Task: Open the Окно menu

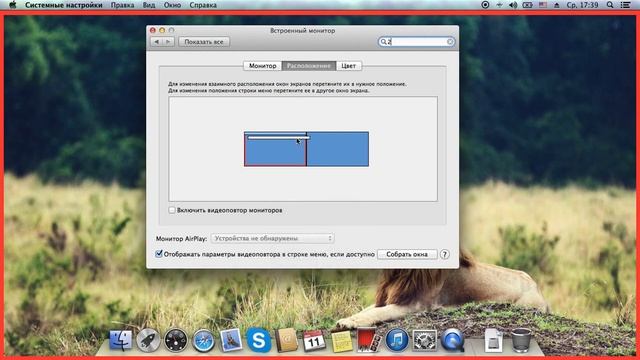Action: [x=172, y=5]
